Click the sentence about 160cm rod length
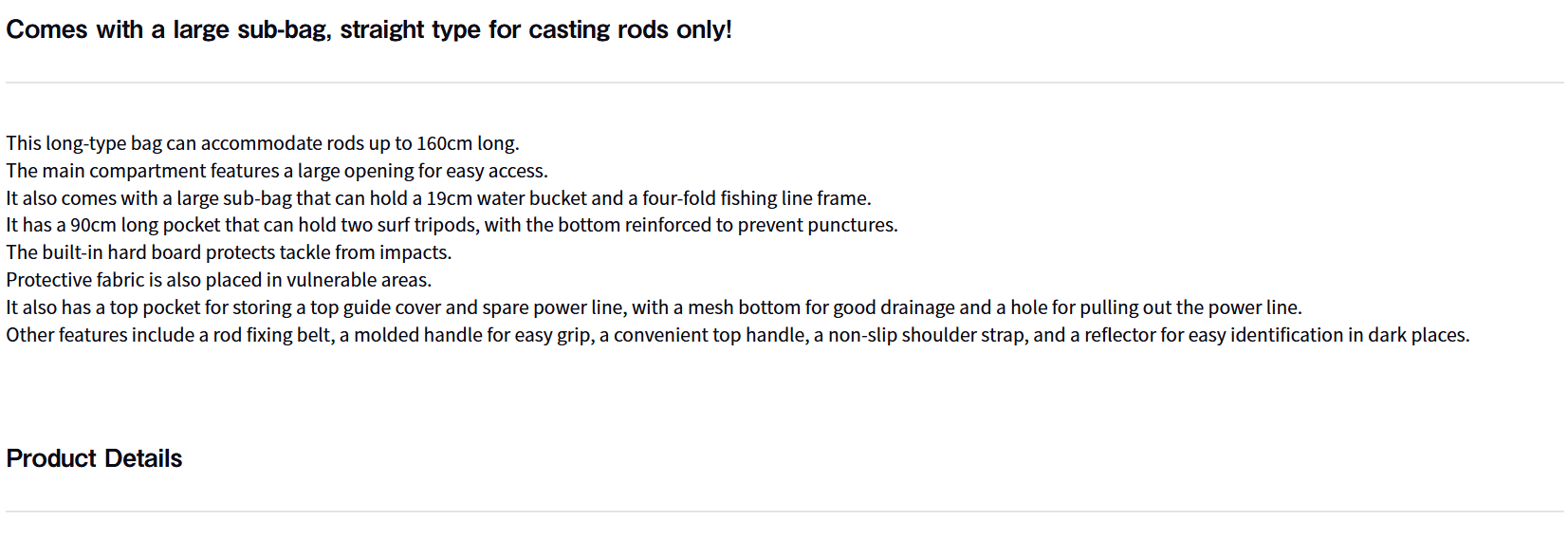The image size is (1568, 539). click(262, 143)
